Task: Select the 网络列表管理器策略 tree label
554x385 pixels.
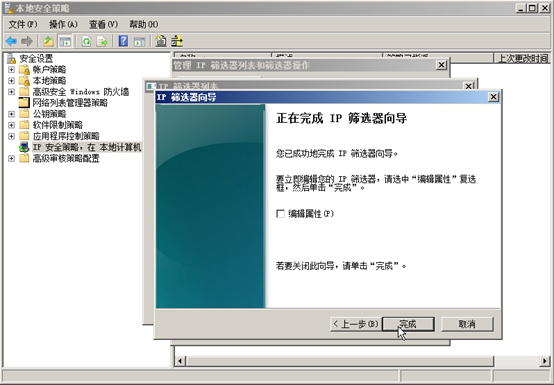Action: pyautogui.click(x=70, y=103)
